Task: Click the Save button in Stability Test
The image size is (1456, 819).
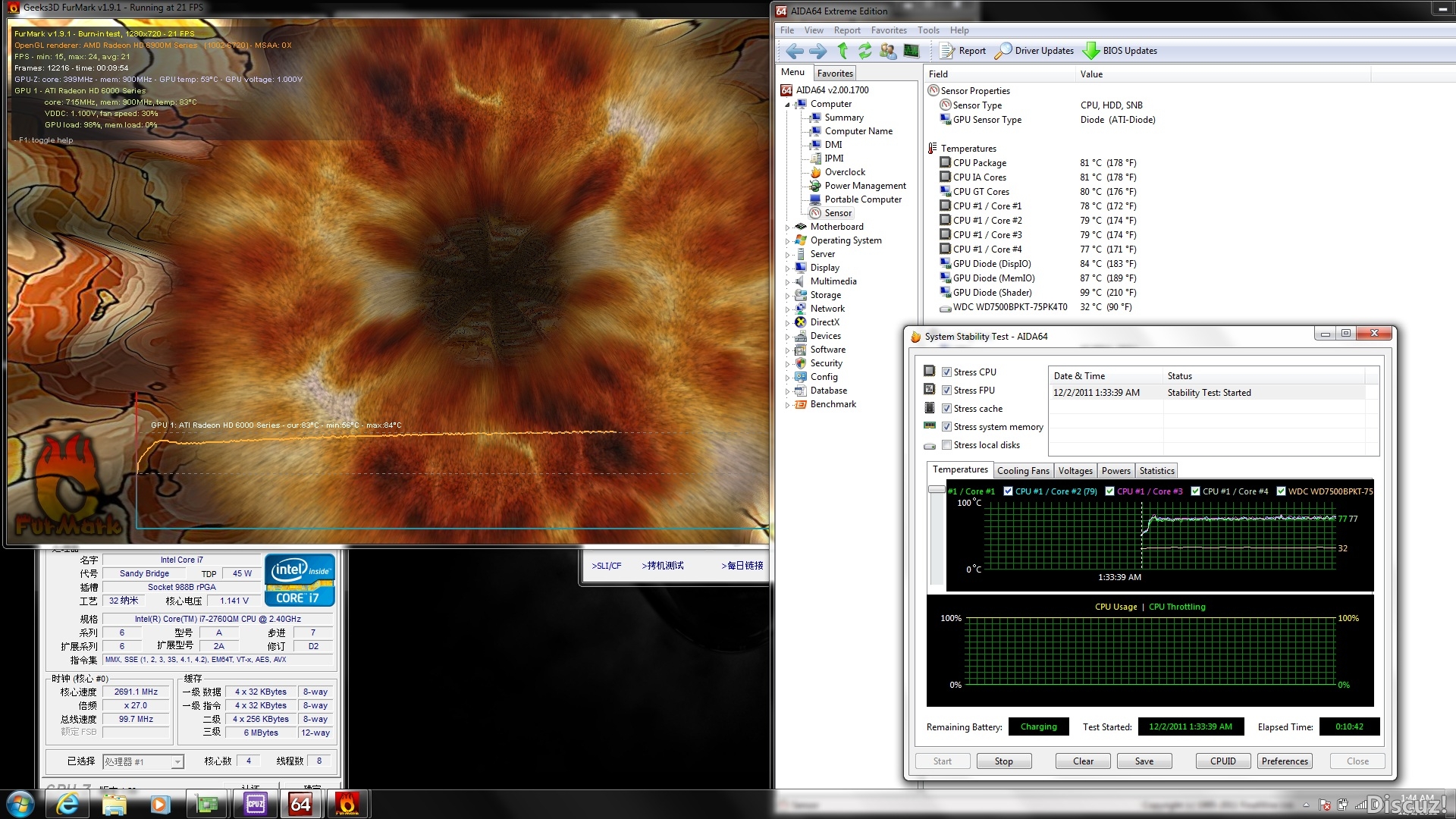Action: (1144, 761)
